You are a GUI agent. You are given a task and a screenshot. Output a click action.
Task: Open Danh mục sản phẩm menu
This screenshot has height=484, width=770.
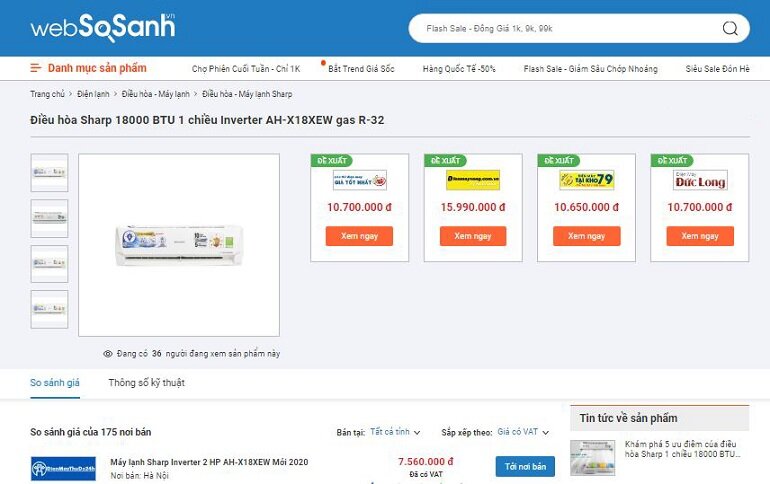[x=97, y=68]
